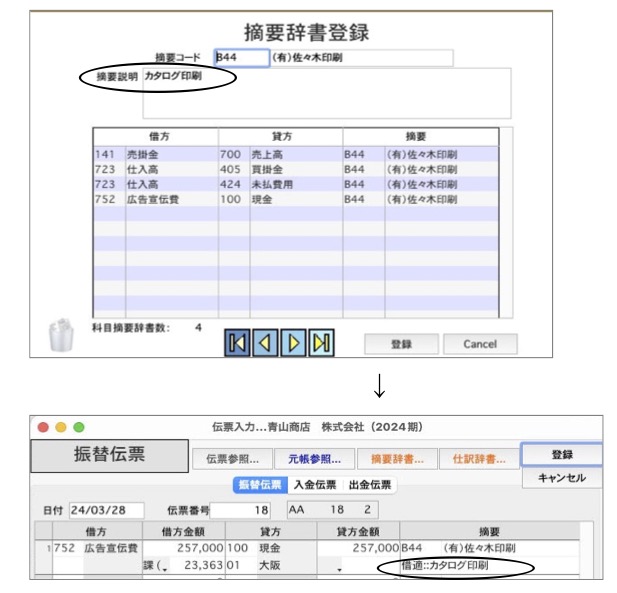Click the キャンセル button in slip window
The image size is (617, 593).
point(560,478)
